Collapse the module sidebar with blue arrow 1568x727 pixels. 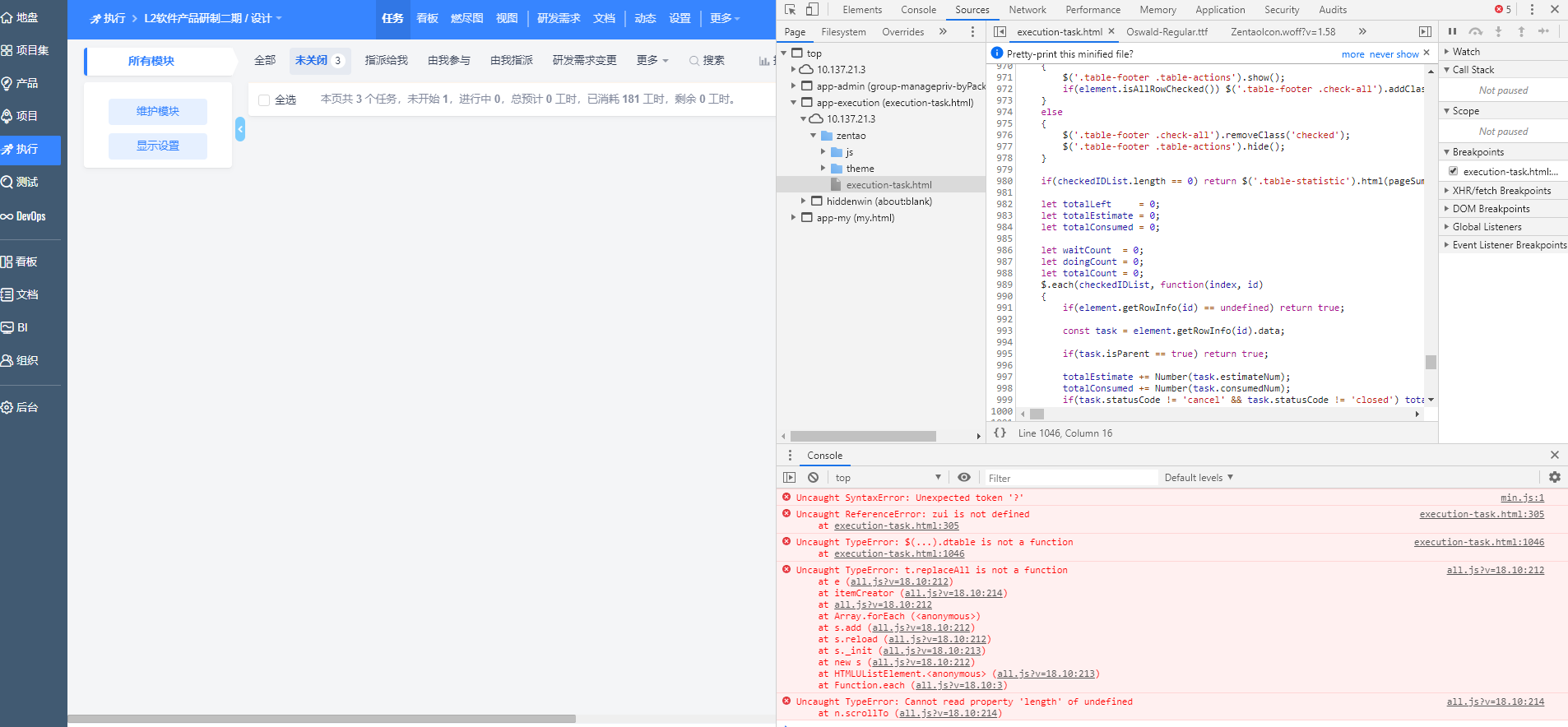click(240, 128)
